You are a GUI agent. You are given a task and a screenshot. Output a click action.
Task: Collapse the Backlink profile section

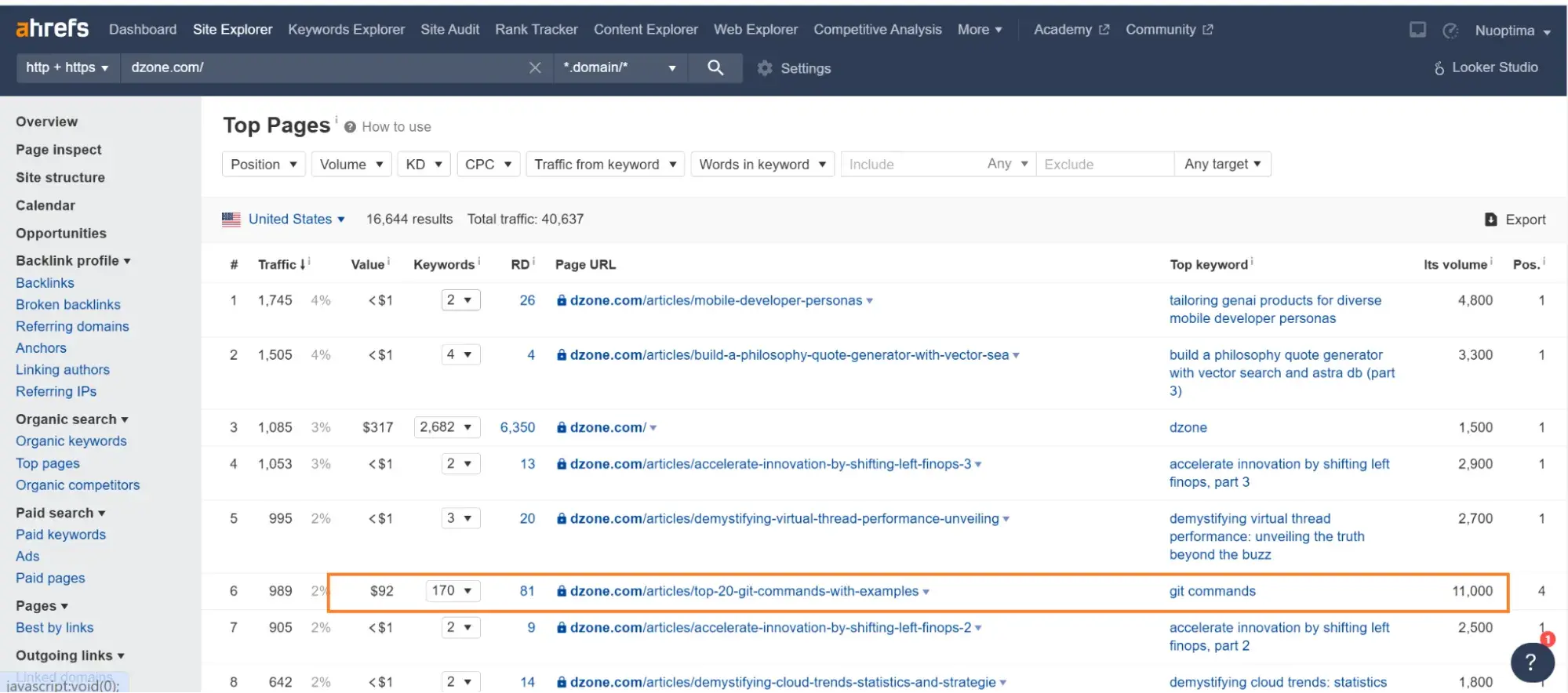(73, 261)
